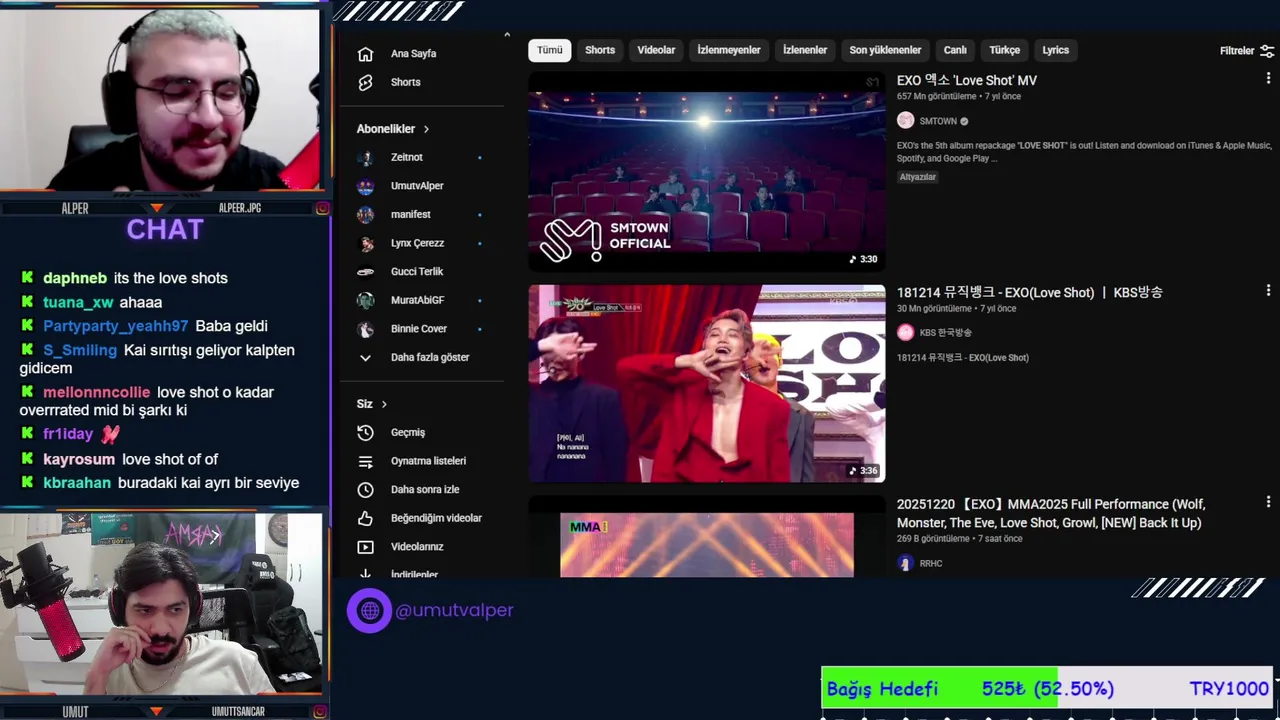Viewport: 1280px width, 720px height.
Task: Click SMTOWN channel avatar
Action: click(905, 121)
